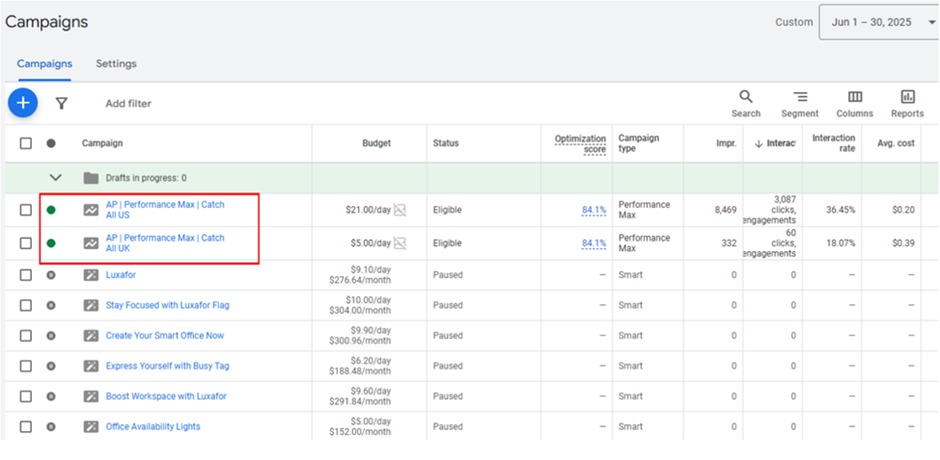
Task: Click the Add filter field
Action: click(x=128, y=103)
